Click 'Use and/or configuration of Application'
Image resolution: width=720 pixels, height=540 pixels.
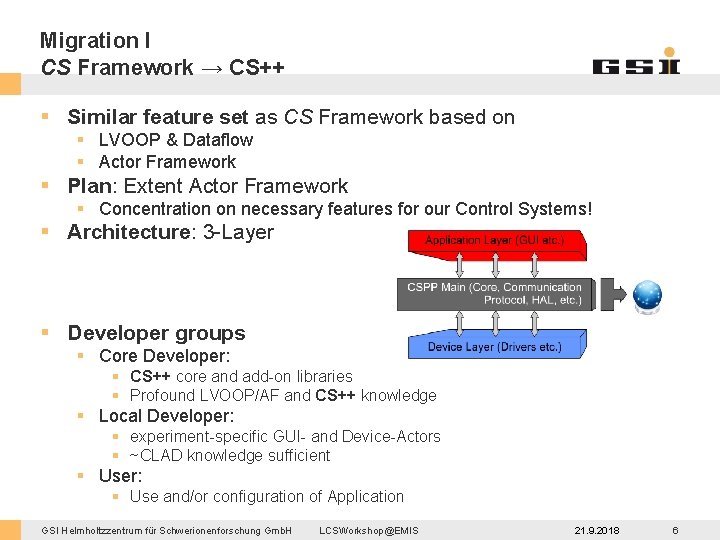[x=267, y=496]
